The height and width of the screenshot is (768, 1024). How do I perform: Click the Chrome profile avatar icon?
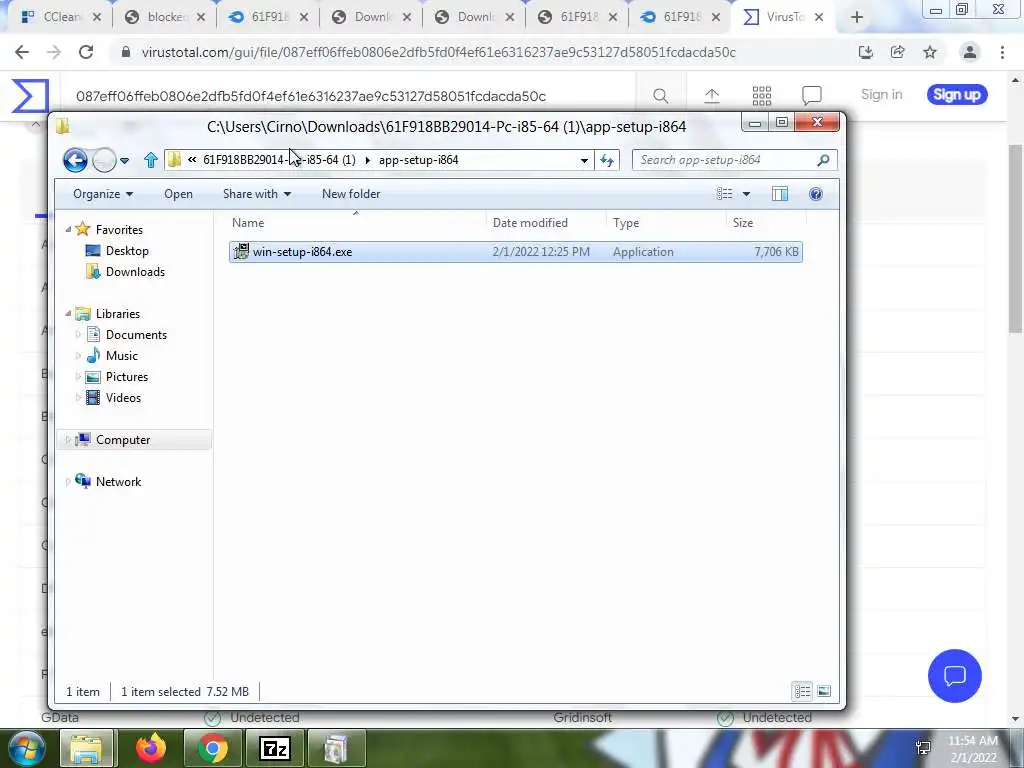pos(970,52)
